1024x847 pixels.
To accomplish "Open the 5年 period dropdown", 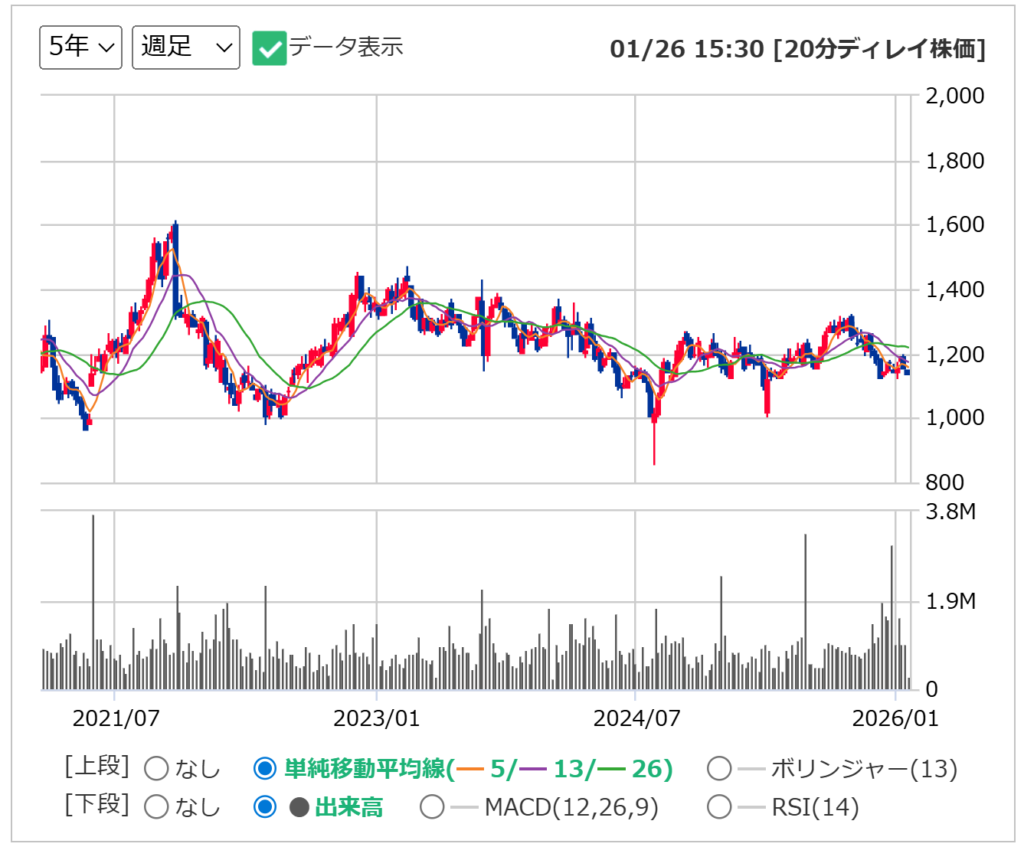I will click(79, 45).
